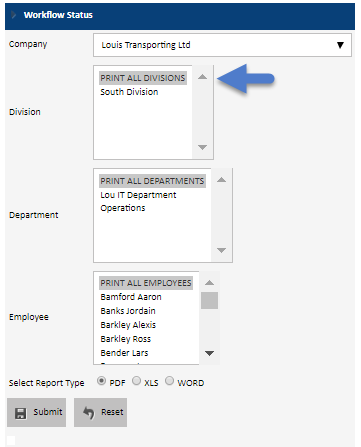This screenshot has width=361, height=447.
Task: Collapse the Workflow Status header arrow
Action: click(13, 15)
